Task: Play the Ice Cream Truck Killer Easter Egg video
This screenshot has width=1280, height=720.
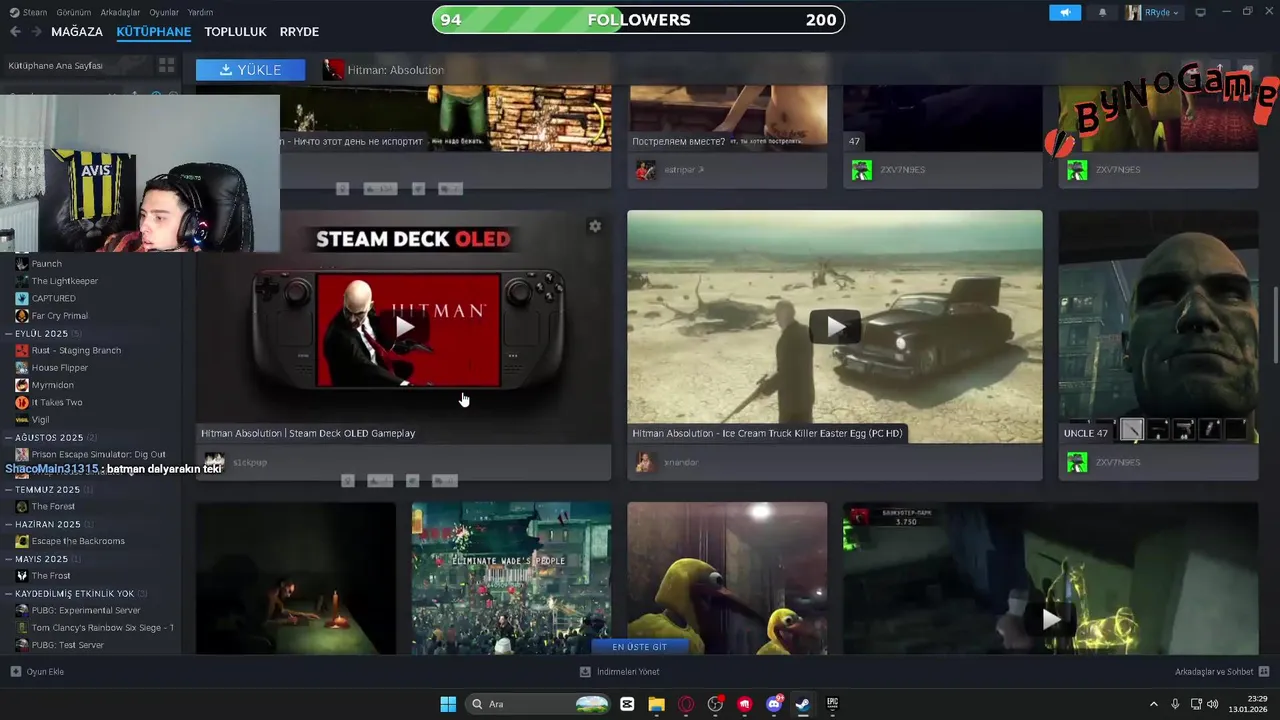Action: [x=834, y=326]
